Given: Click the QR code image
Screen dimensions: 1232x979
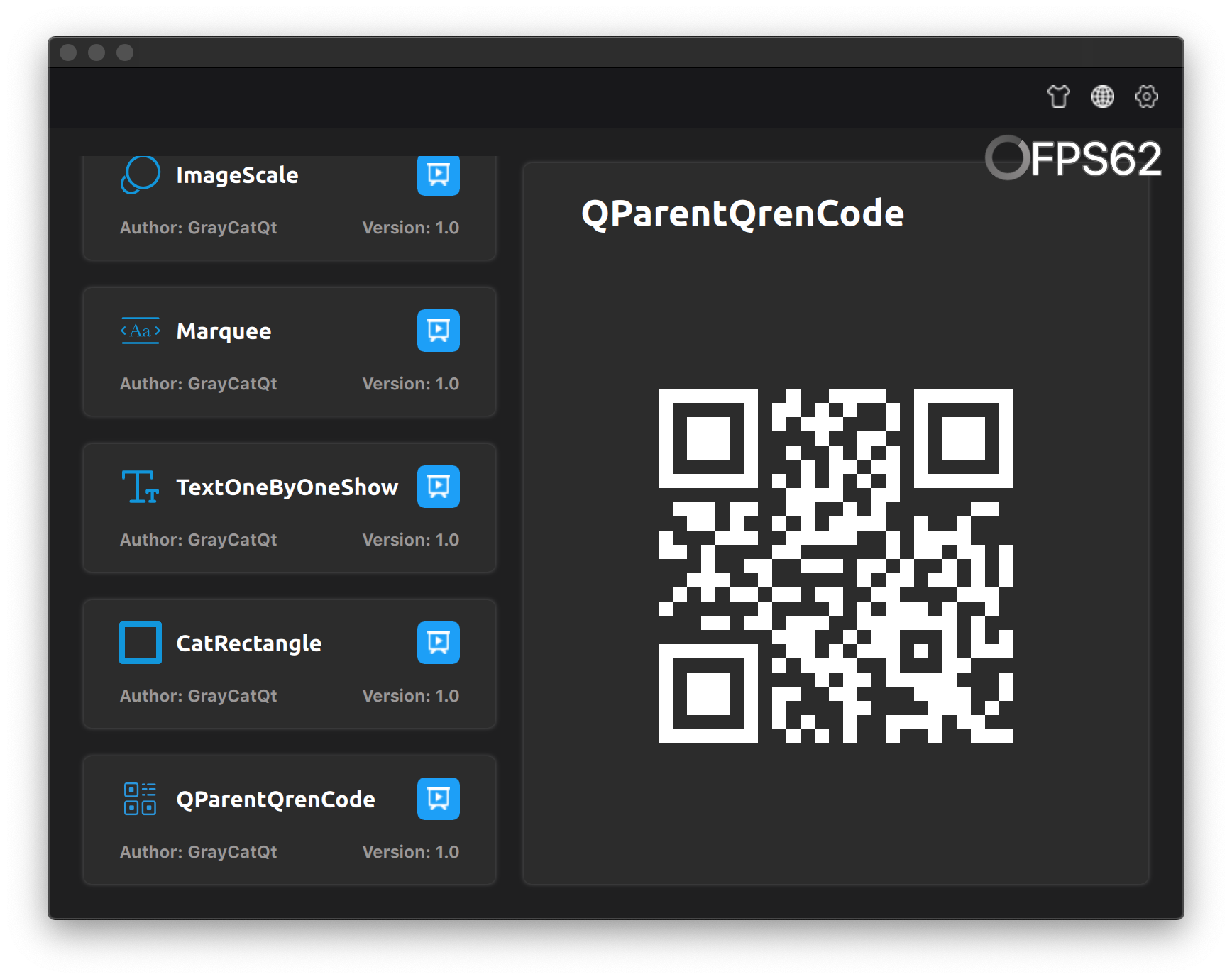Looking at the screenshot, I should coord(836,566).
